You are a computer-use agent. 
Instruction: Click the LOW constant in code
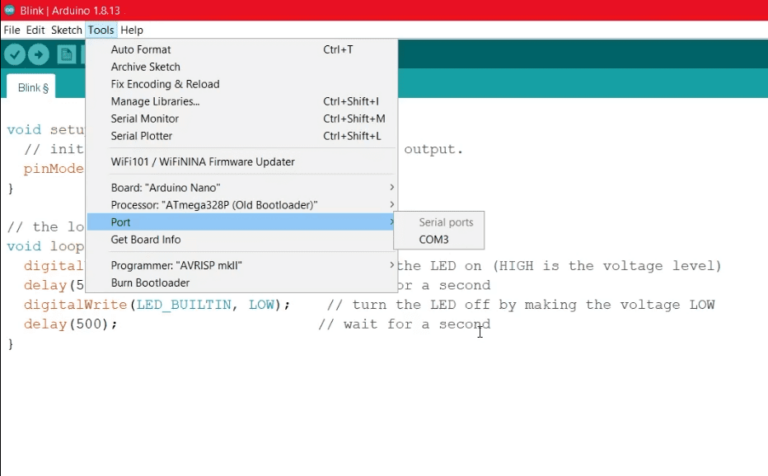pyautogui.click(x=261, y=305)
